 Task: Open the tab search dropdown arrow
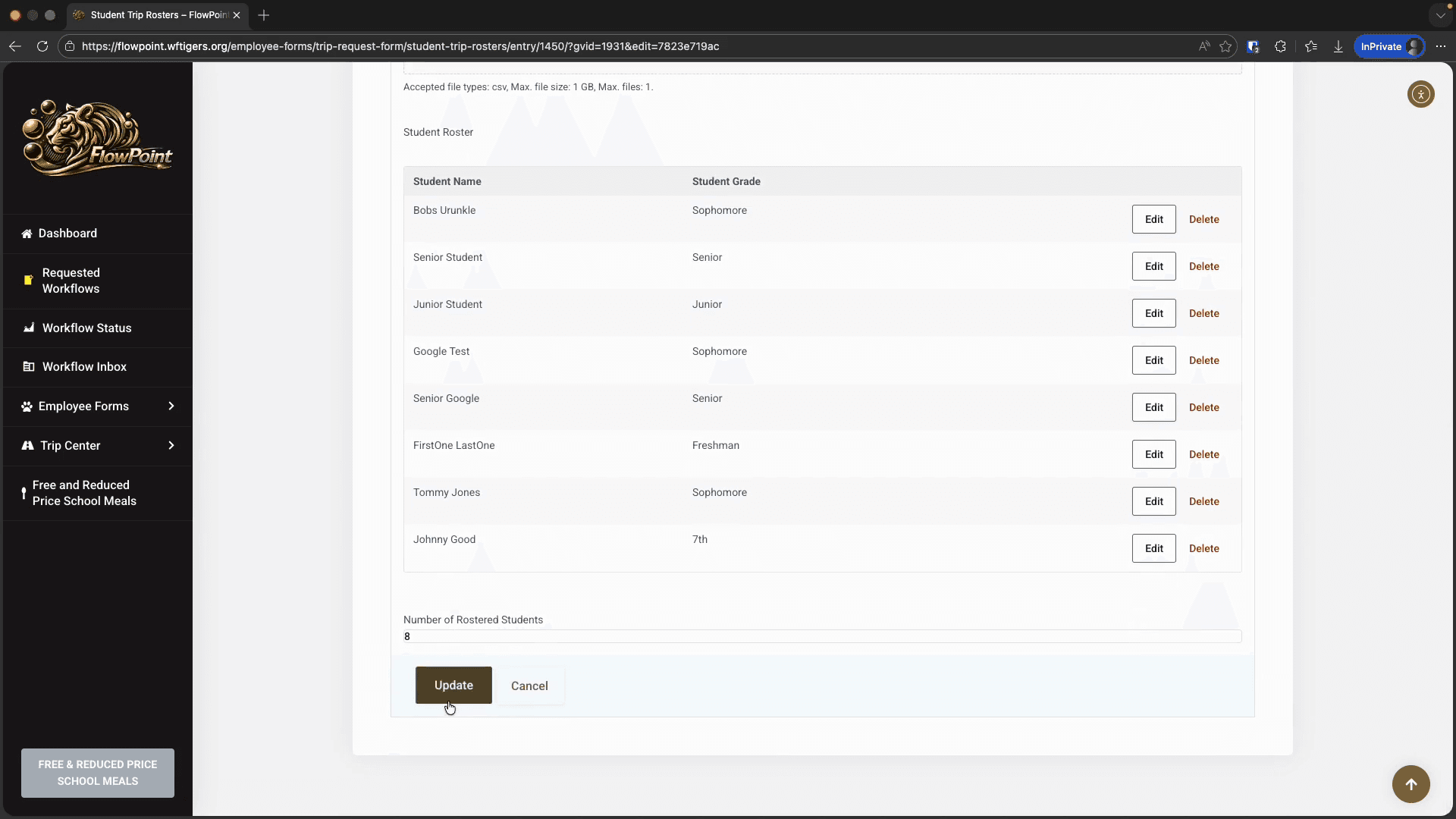(x=1440, y=15)
